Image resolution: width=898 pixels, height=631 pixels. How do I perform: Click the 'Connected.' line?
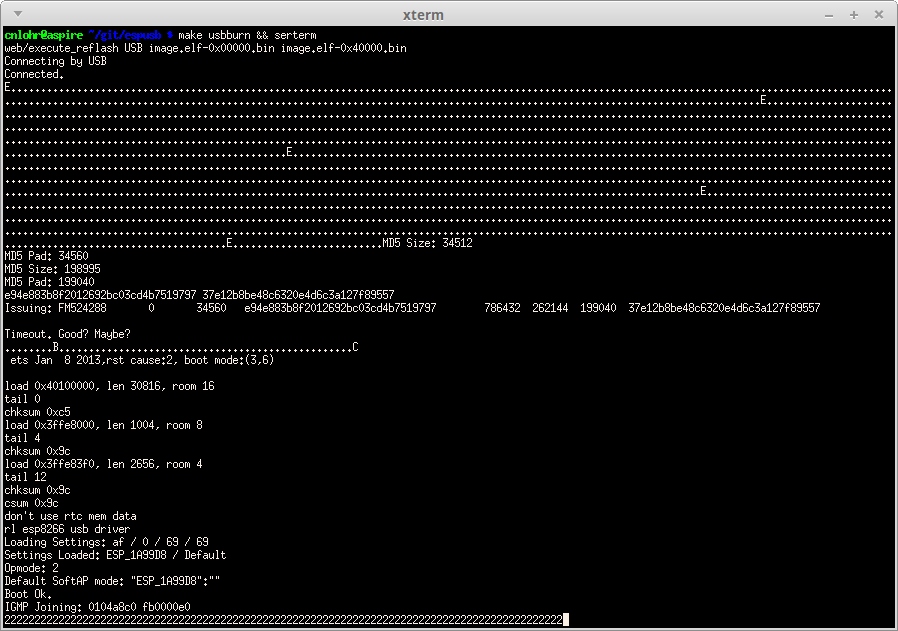click(34, 74)
